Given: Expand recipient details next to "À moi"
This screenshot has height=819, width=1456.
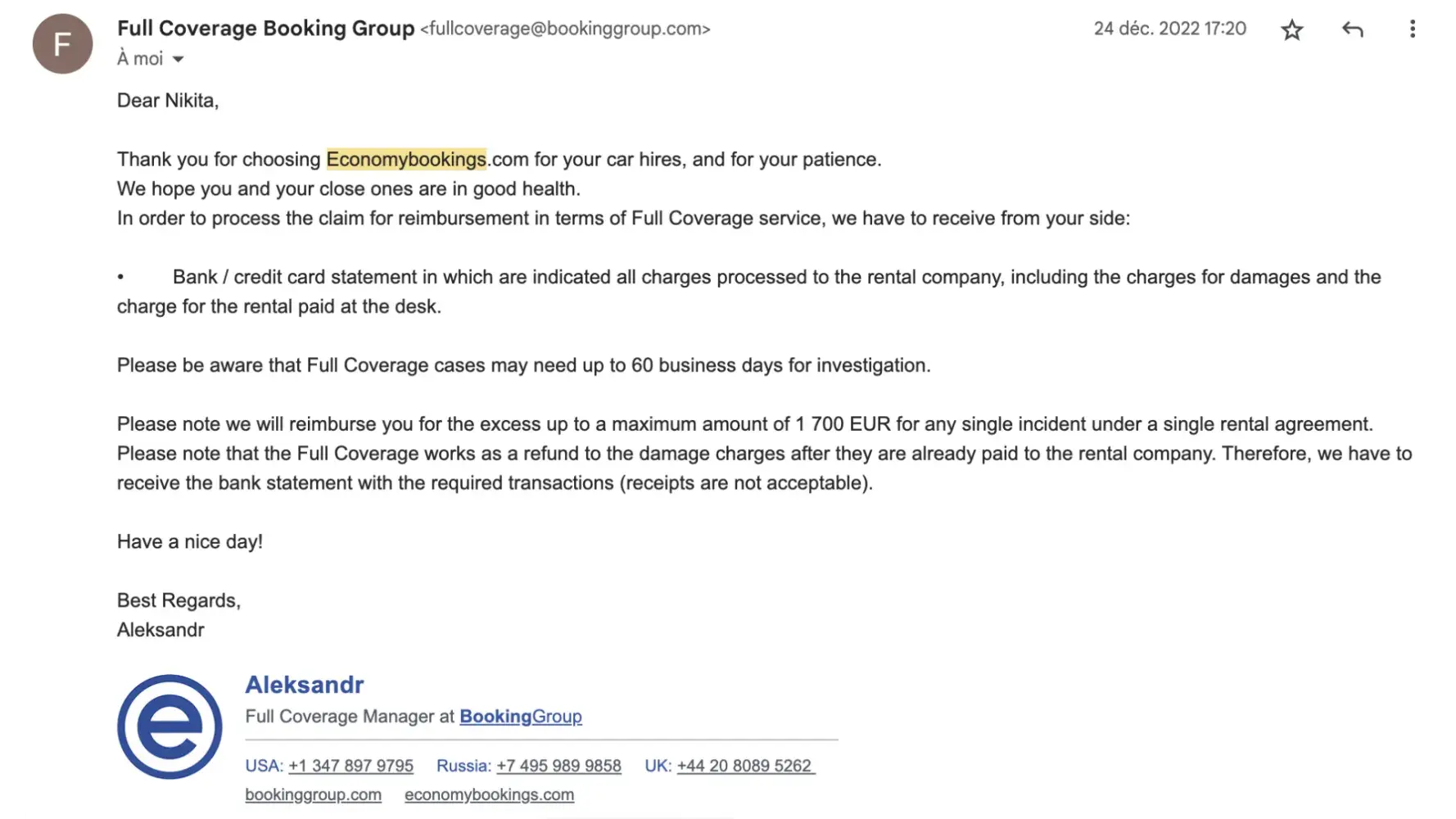Looking at the screenshot, I should [x=178, y=59].
